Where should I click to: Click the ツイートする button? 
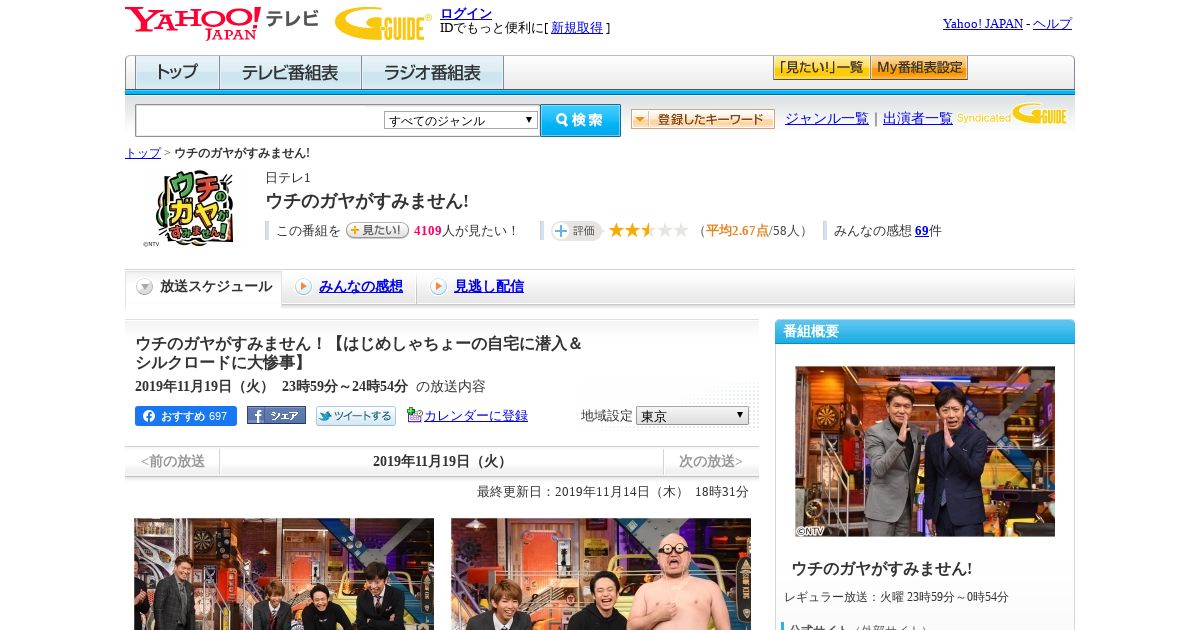pyautogui.click(x=356, y=416)
